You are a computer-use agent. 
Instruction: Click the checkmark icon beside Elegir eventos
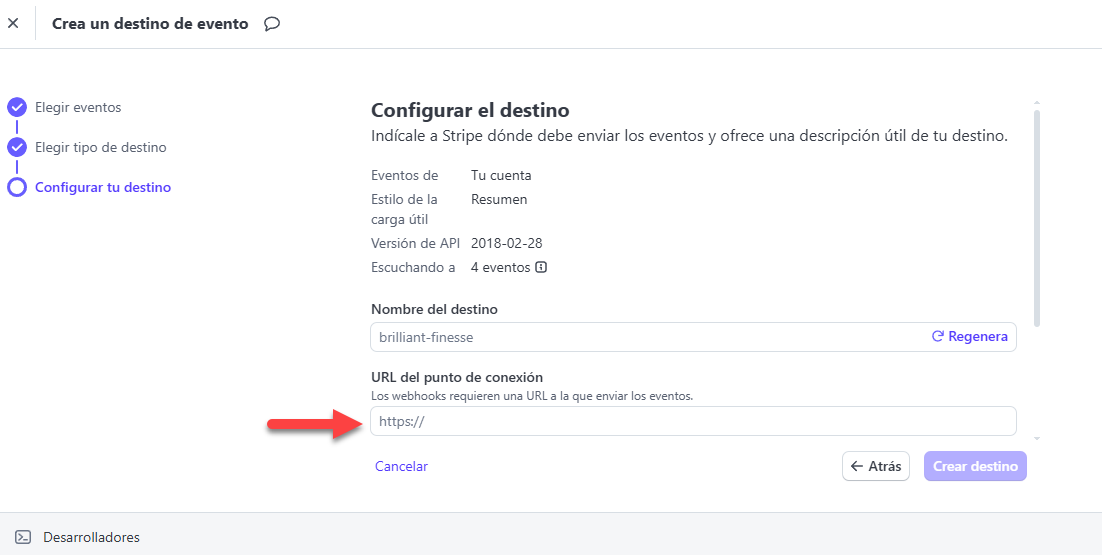[17, 107]
